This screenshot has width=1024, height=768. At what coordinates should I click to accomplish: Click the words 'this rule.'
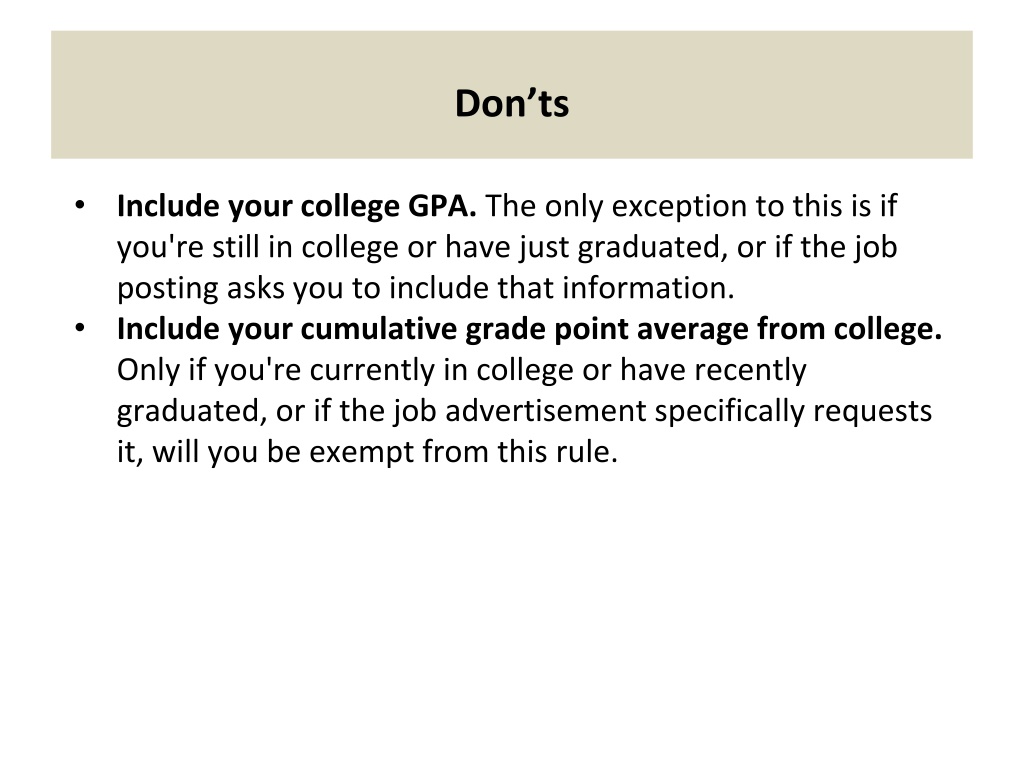tap(558, 452)
